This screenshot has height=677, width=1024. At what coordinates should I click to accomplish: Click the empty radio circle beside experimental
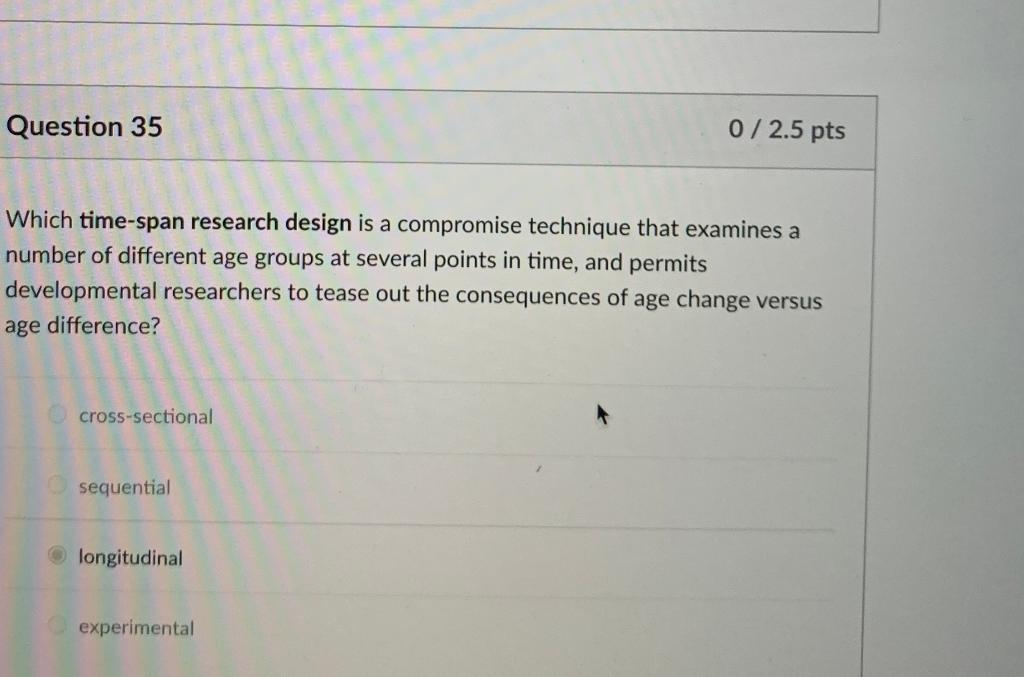[x=57, y=627]
